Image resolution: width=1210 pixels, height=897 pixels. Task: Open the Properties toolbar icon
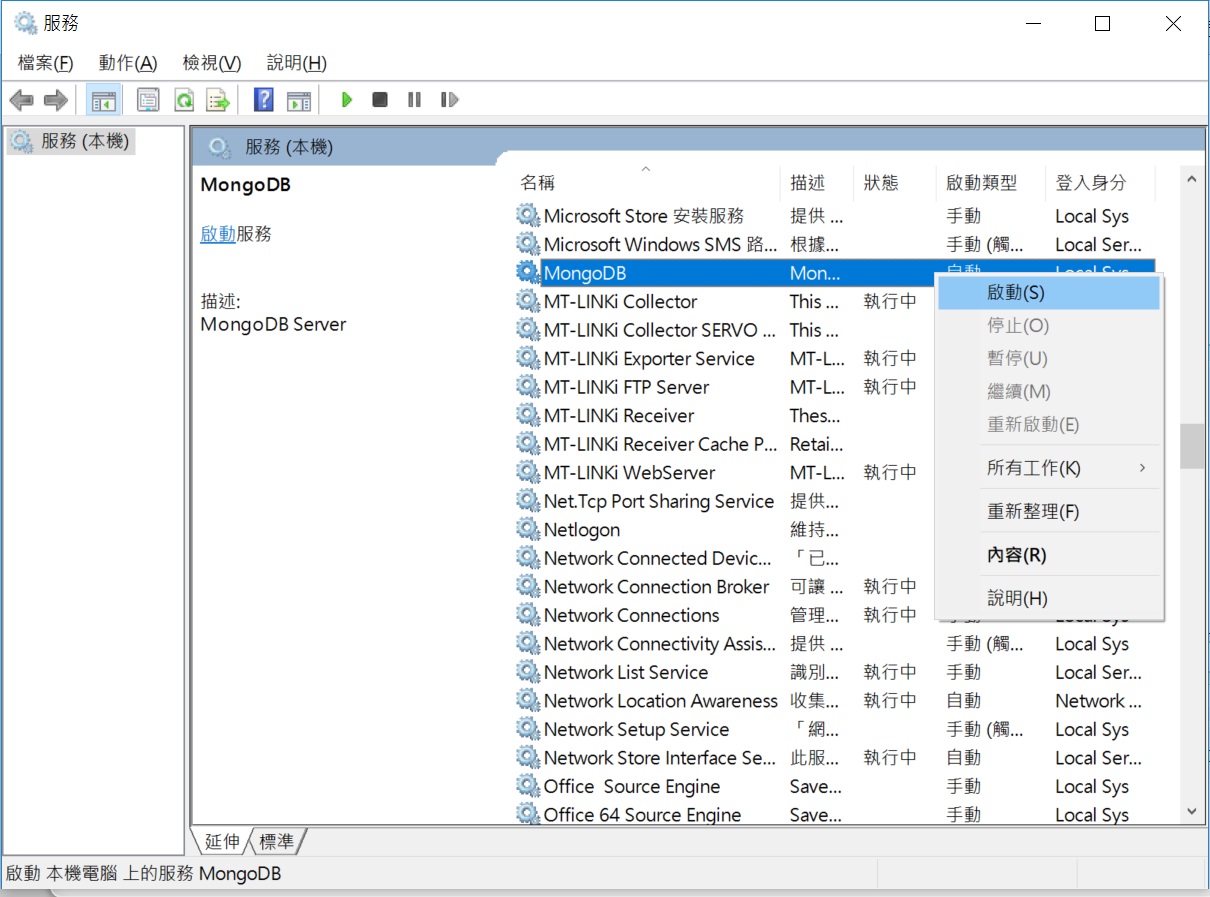click(x=148, y=100)
